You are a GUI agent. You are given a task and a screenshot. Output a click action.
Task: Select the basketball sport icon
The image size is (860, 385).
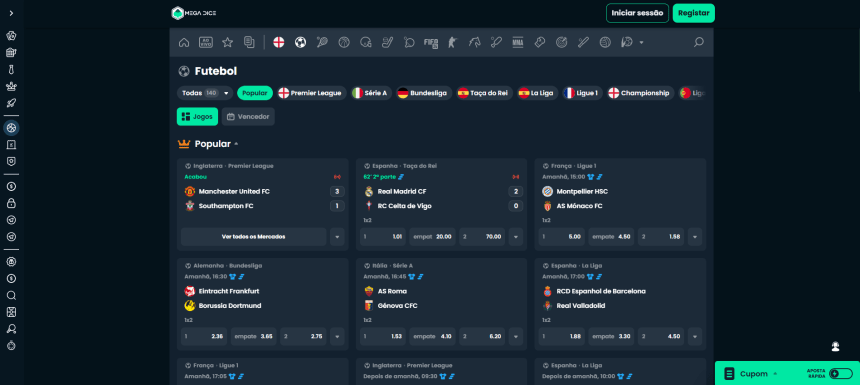344,42
